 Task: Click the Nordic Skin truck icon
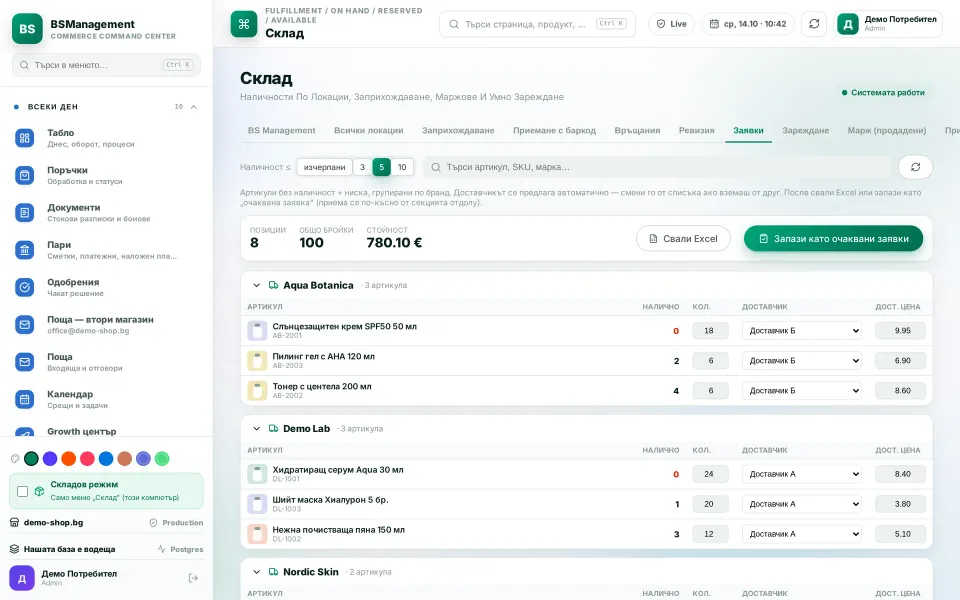pyautogui.click(x=273, y=572)
